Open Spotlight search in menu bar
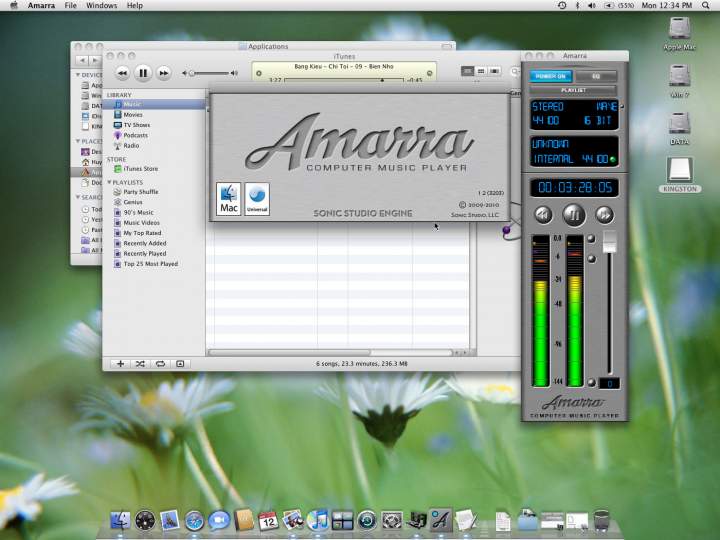Viewport: 720px width, 540px height. (705, 6)
